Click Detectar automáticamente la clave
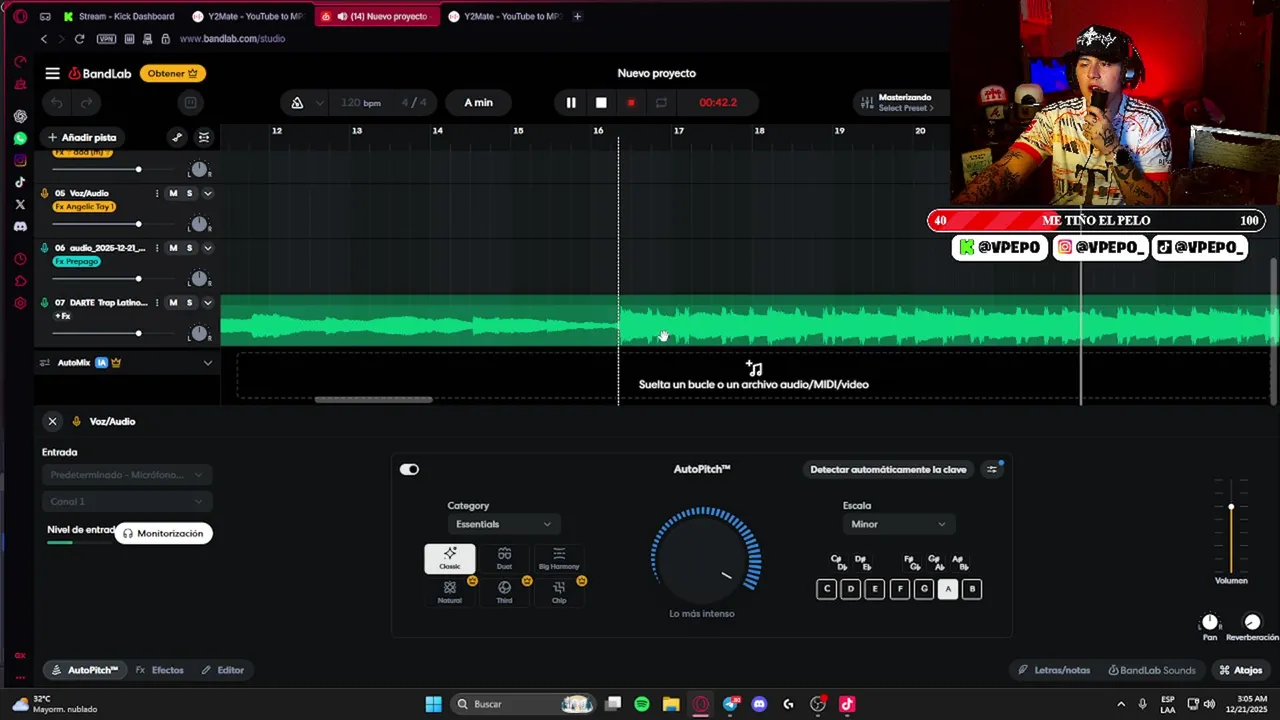Image resolution: width=1280 pixels, height=720 pixels. click(888, 469)
